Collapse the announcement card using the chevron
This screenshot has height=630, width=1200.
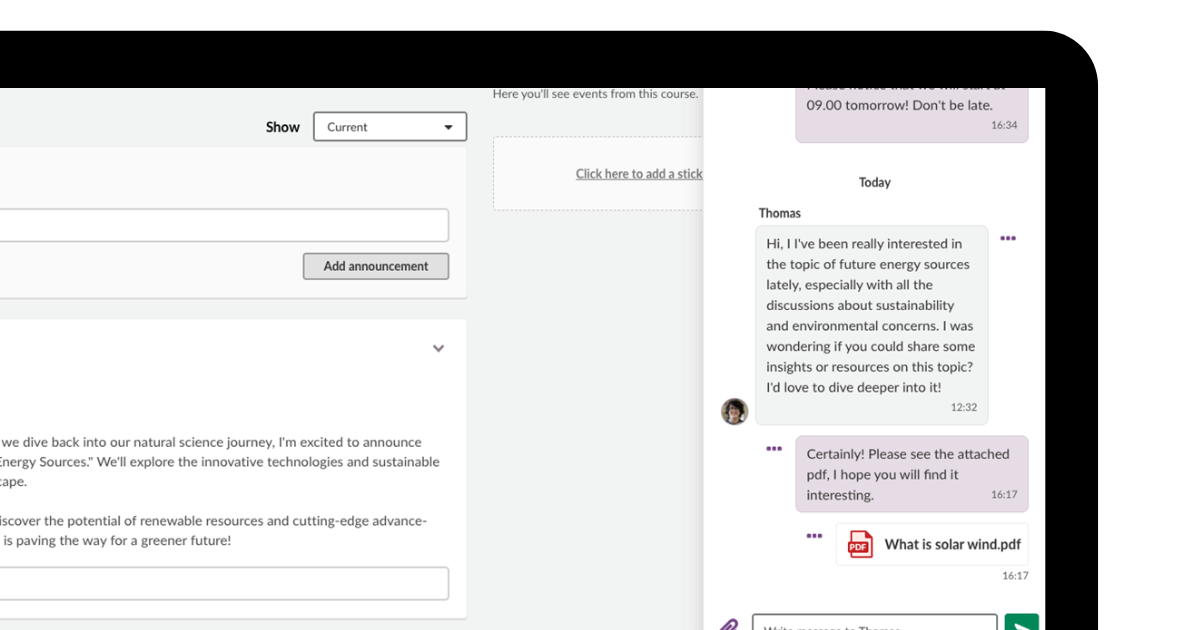point(438,349)
